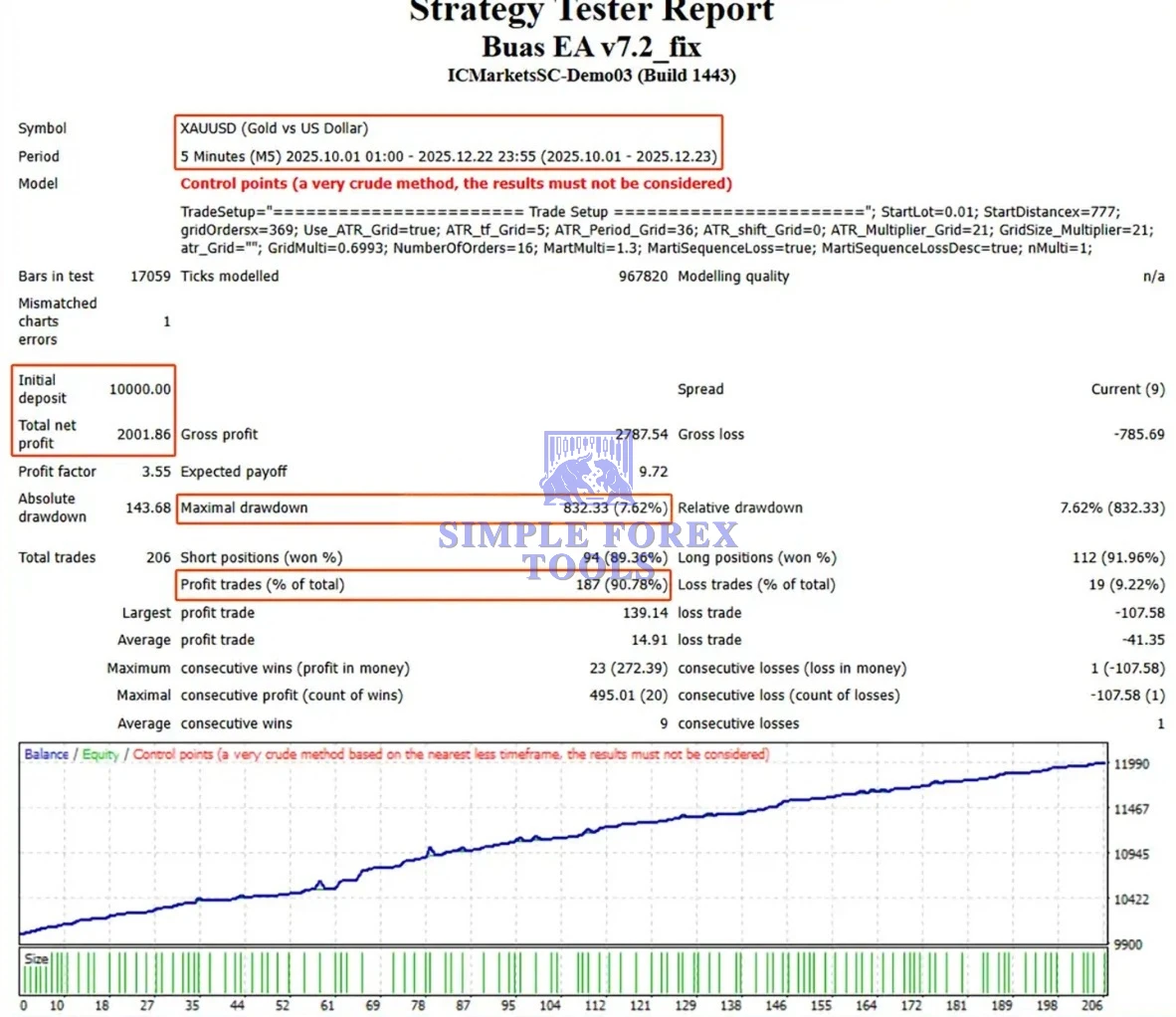This screenshot has width=1176, height=1017.
Task: Click the Total net profit value 2001.86
Action: (143, 434)
